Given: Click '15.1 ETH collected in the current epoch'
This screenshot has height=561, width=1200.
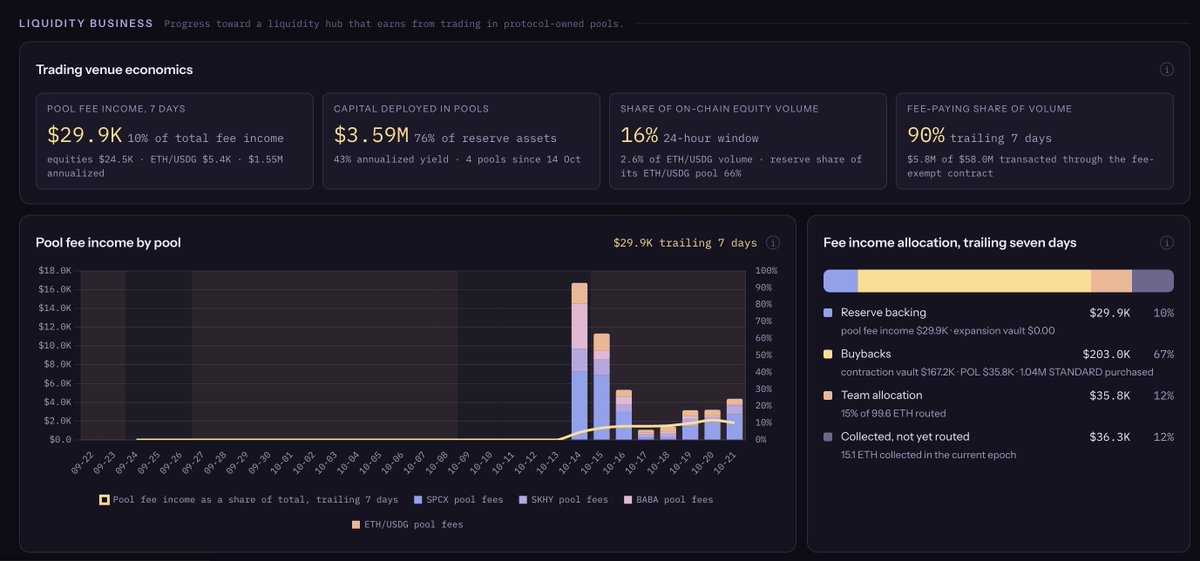Looking at the screenshot, I should pos(928,454).
